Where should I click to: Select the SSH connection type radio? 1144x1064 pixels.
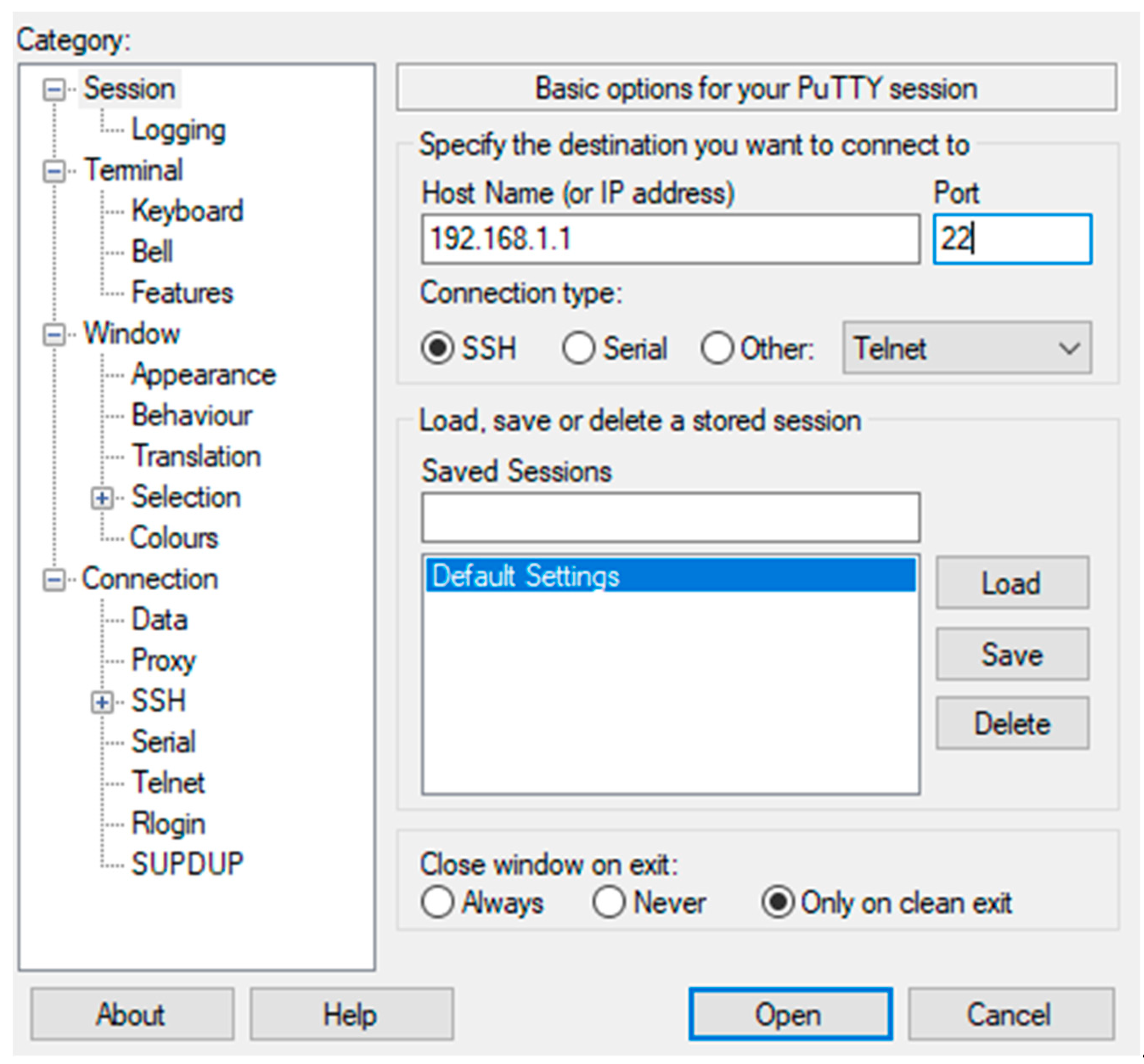point(438,348)
